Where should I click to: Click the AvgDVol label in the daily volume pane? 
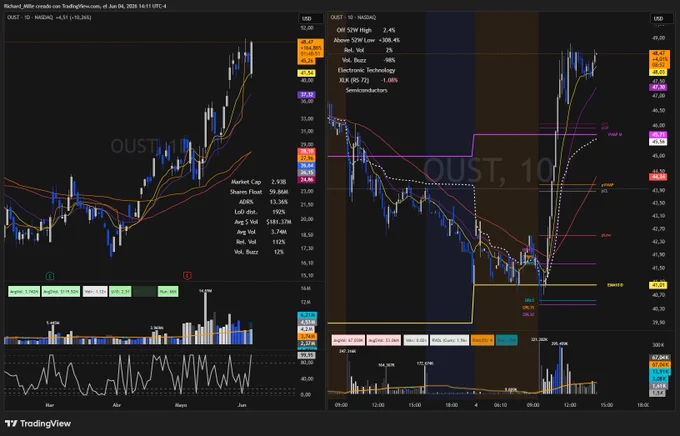[x=61, y=292]
